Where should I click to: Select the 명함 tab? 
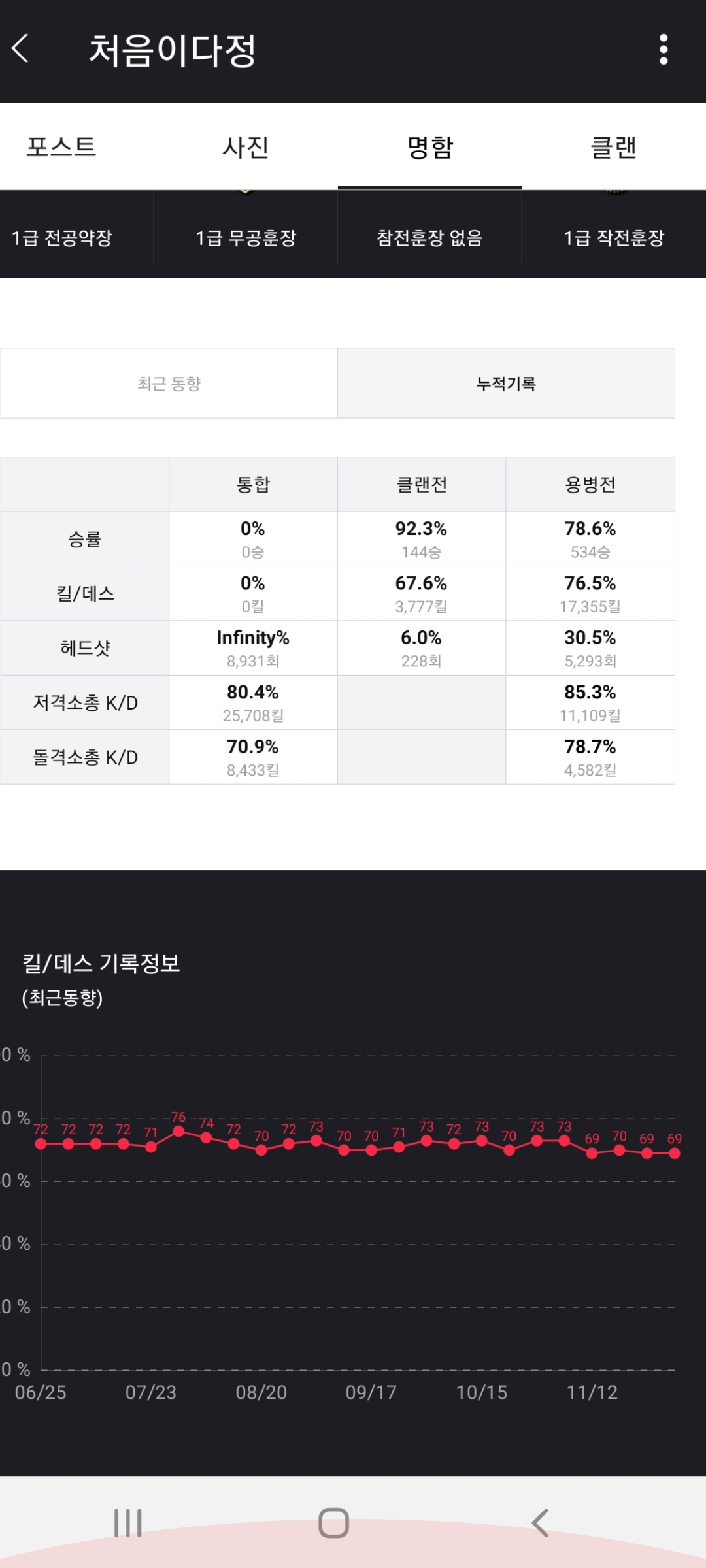click(429, 147)
